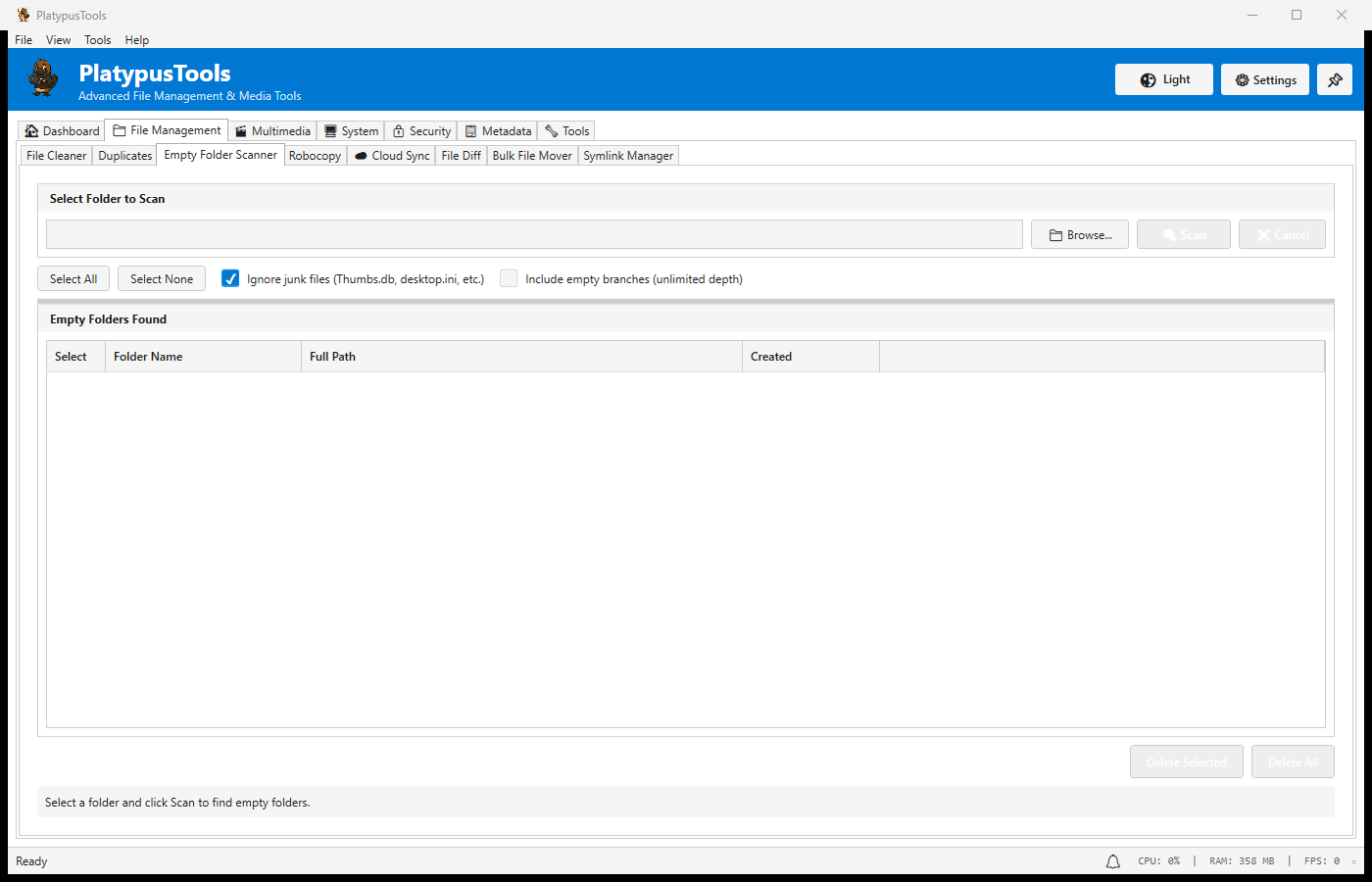Screen dimensions: 1372x882
Task: Open the Security tab with lock icon
Action: pos(421,131)
